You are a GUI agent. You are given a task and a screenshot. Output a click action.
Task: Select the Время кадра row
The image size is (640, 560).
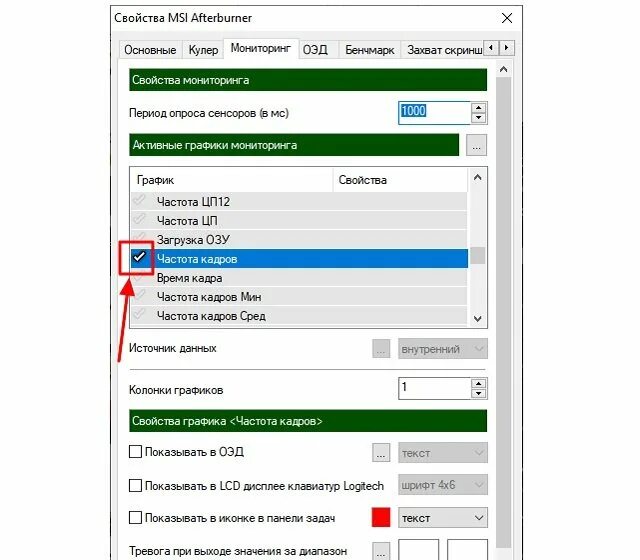point(299,278)
